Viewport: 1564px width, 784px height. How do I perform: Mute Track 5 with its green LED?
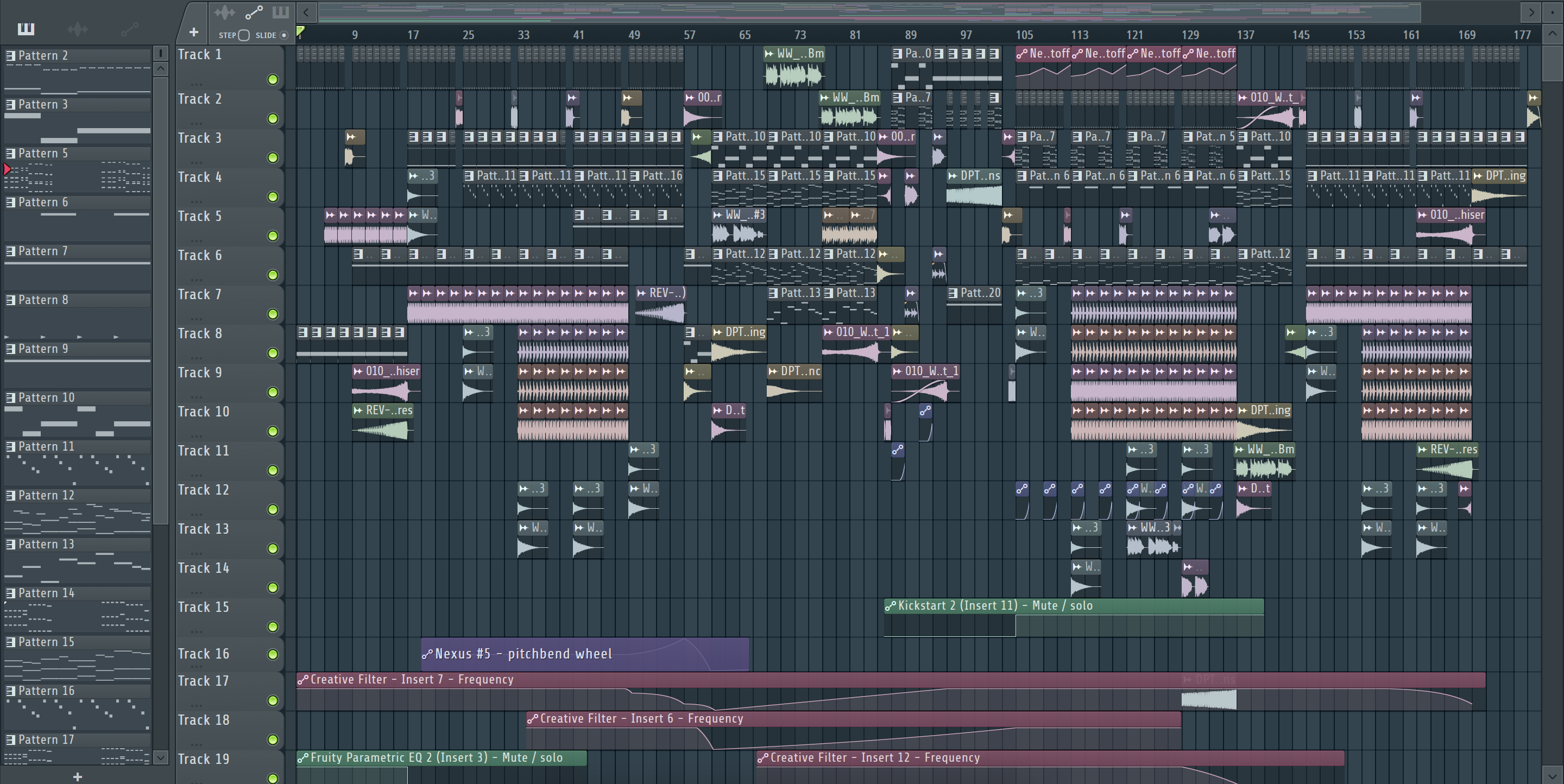273,236
